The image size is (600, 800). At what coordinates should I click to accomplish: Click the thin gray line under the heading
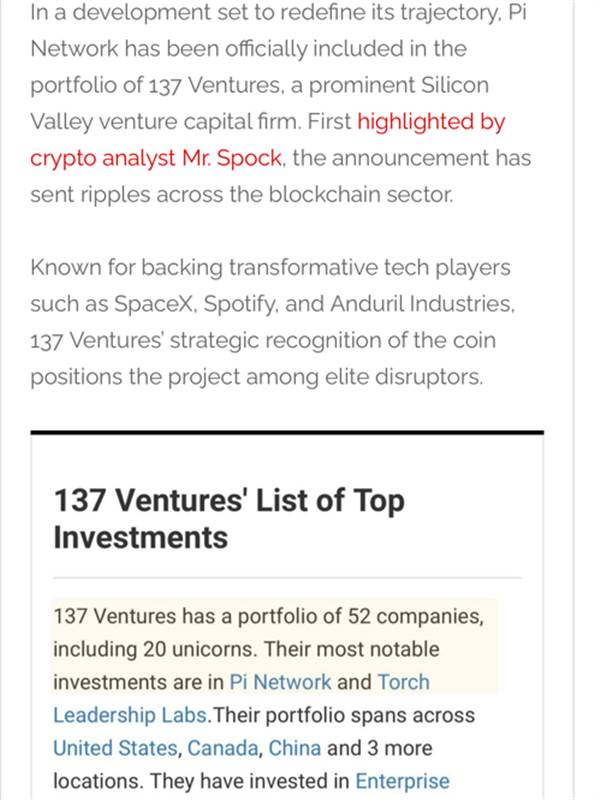(287, 578)
